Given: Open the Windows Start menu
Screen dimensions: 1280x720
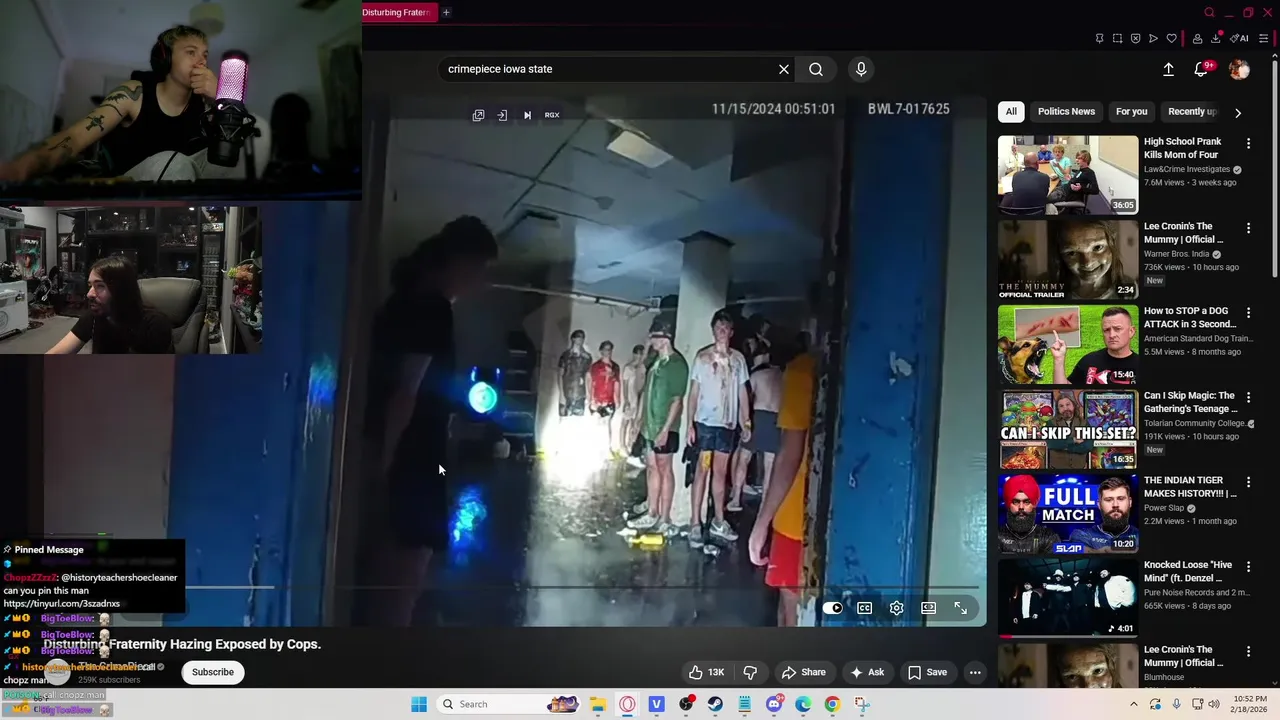Looking at the screenshot, I should 419,704.
